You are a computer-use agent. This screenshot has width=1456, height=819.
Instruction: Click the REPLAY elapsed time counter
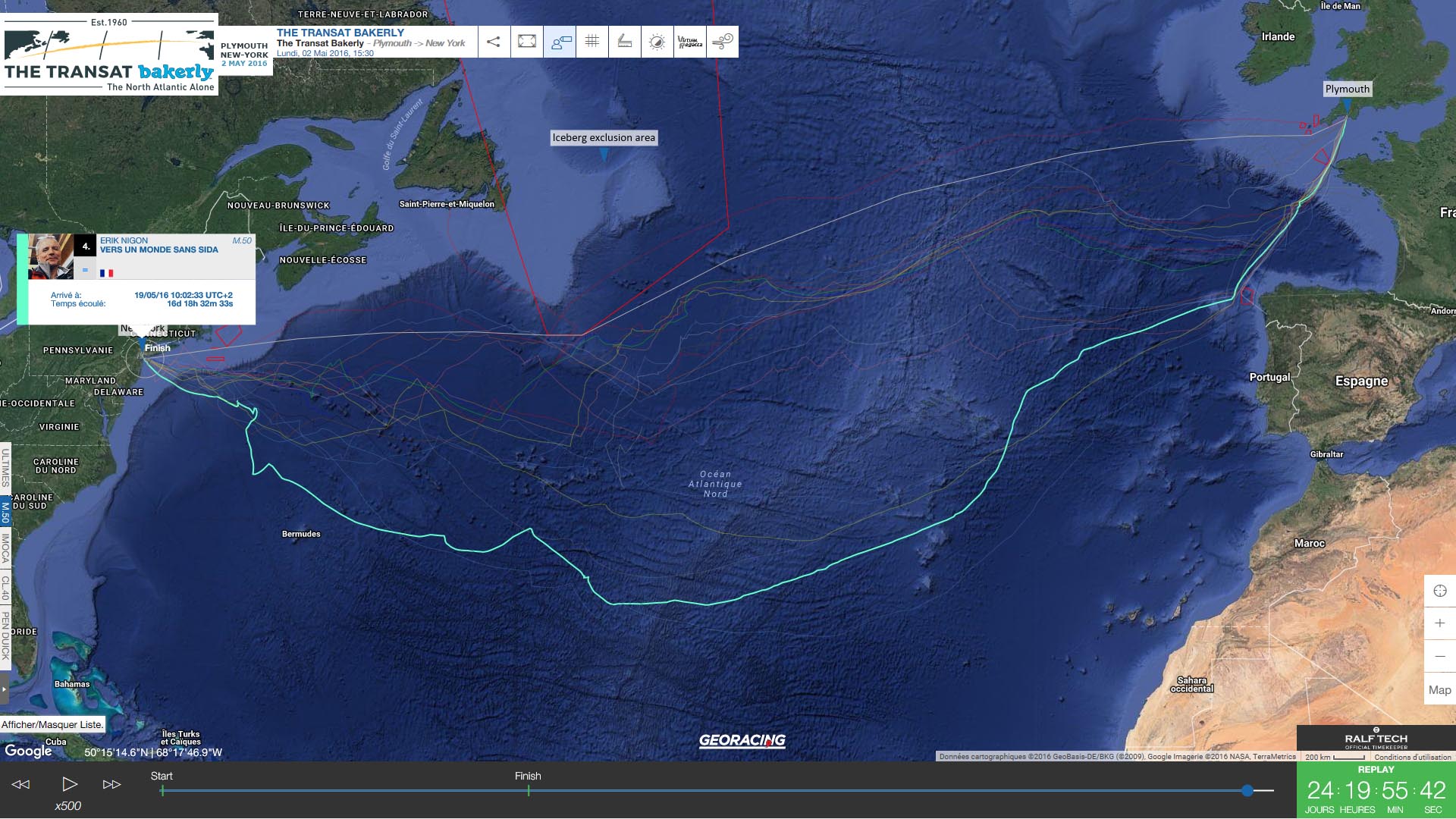(1376, 790)
